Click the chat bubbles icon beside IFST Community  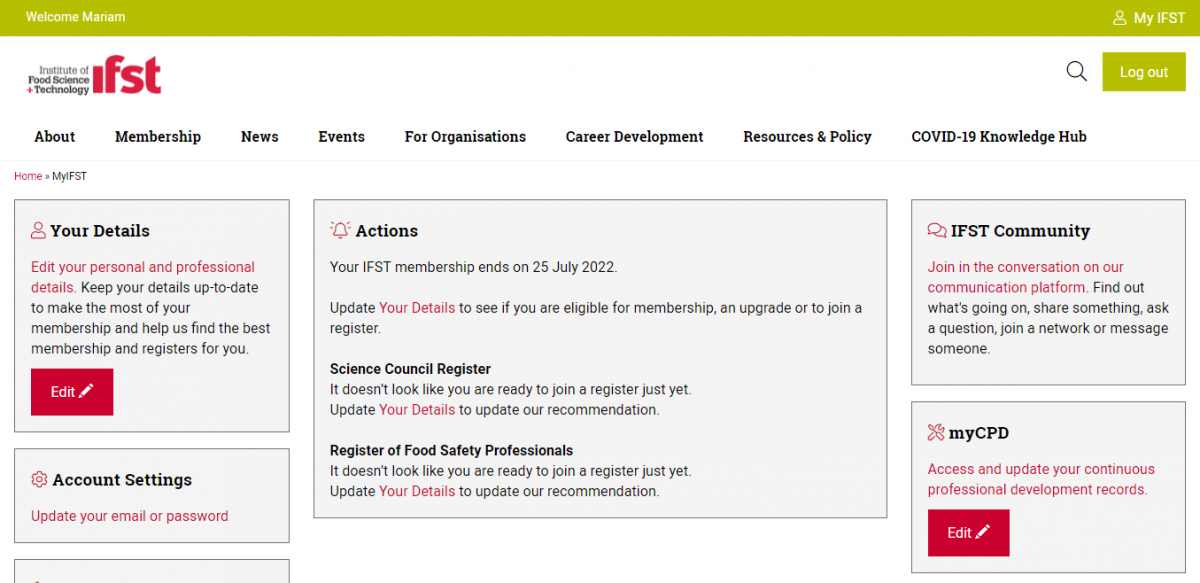(x=937, y=230)
